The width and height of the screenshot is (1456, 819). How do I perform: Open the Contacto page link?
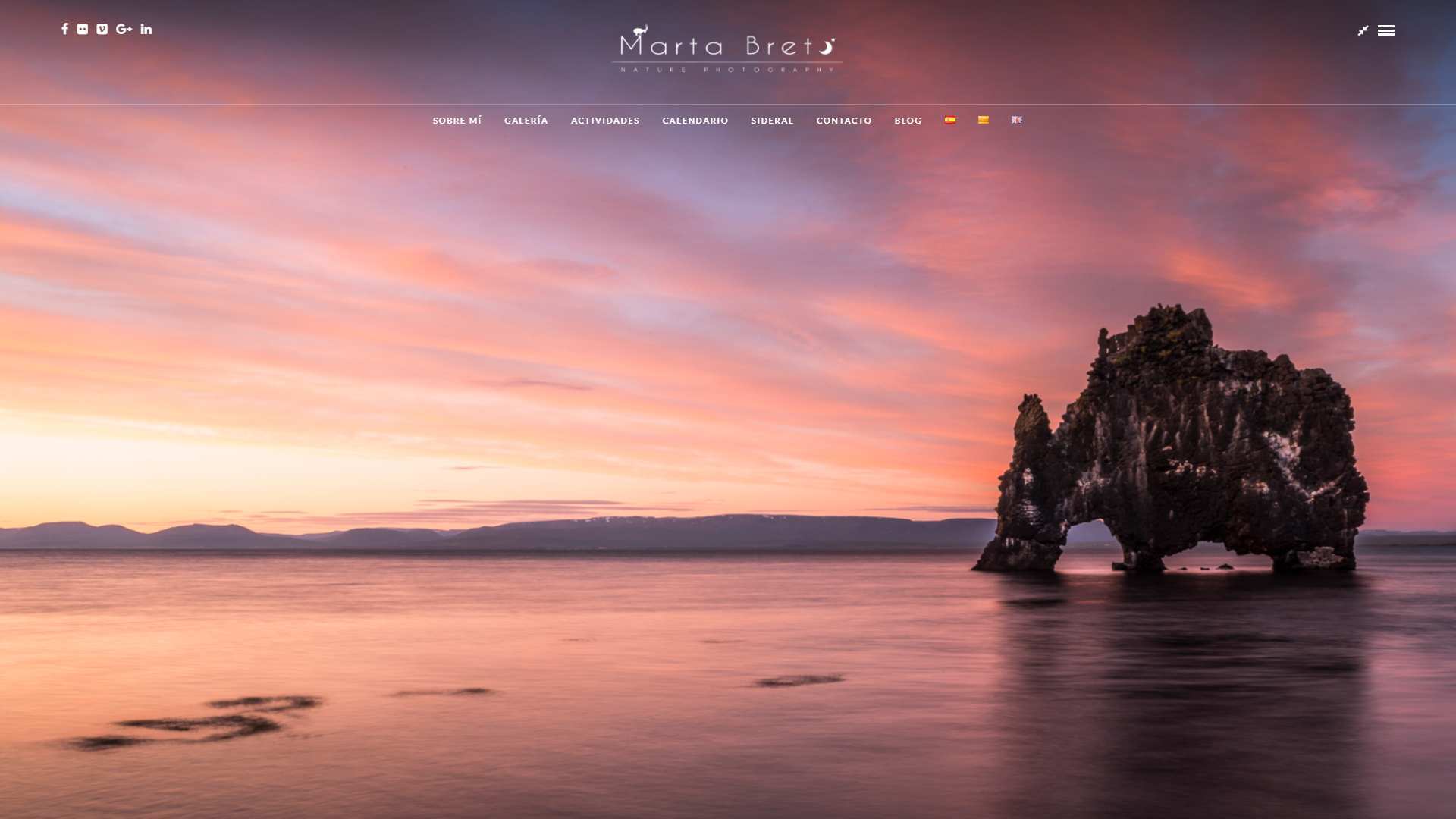pos(843,121)
